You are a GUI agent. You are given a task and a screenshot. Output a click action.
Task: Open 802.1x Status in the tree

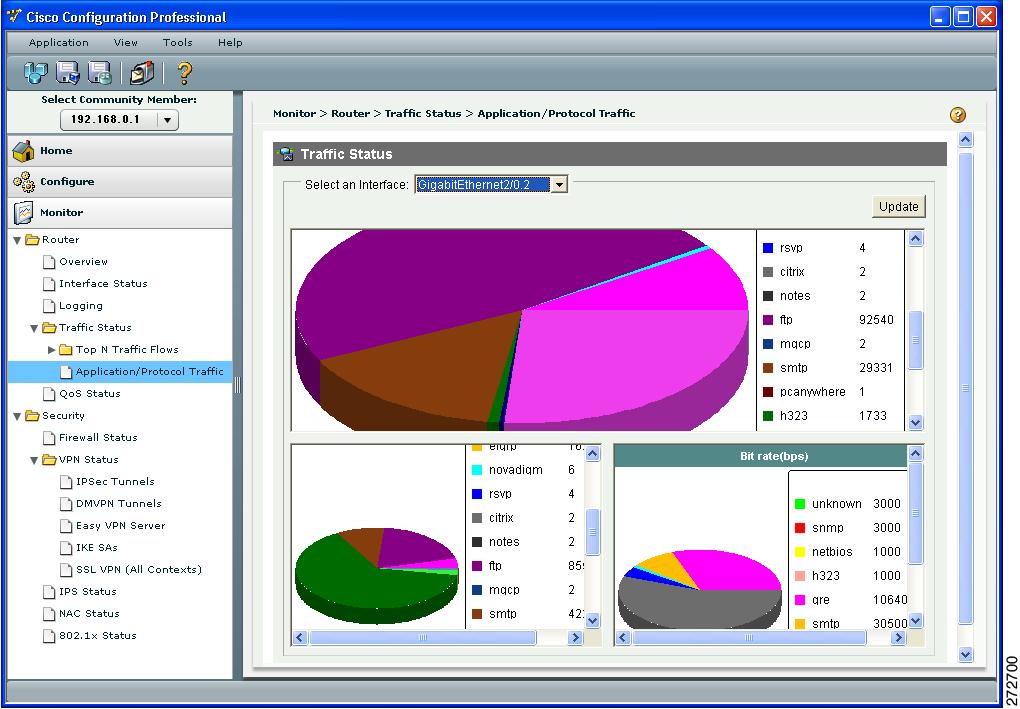(98, 635)
